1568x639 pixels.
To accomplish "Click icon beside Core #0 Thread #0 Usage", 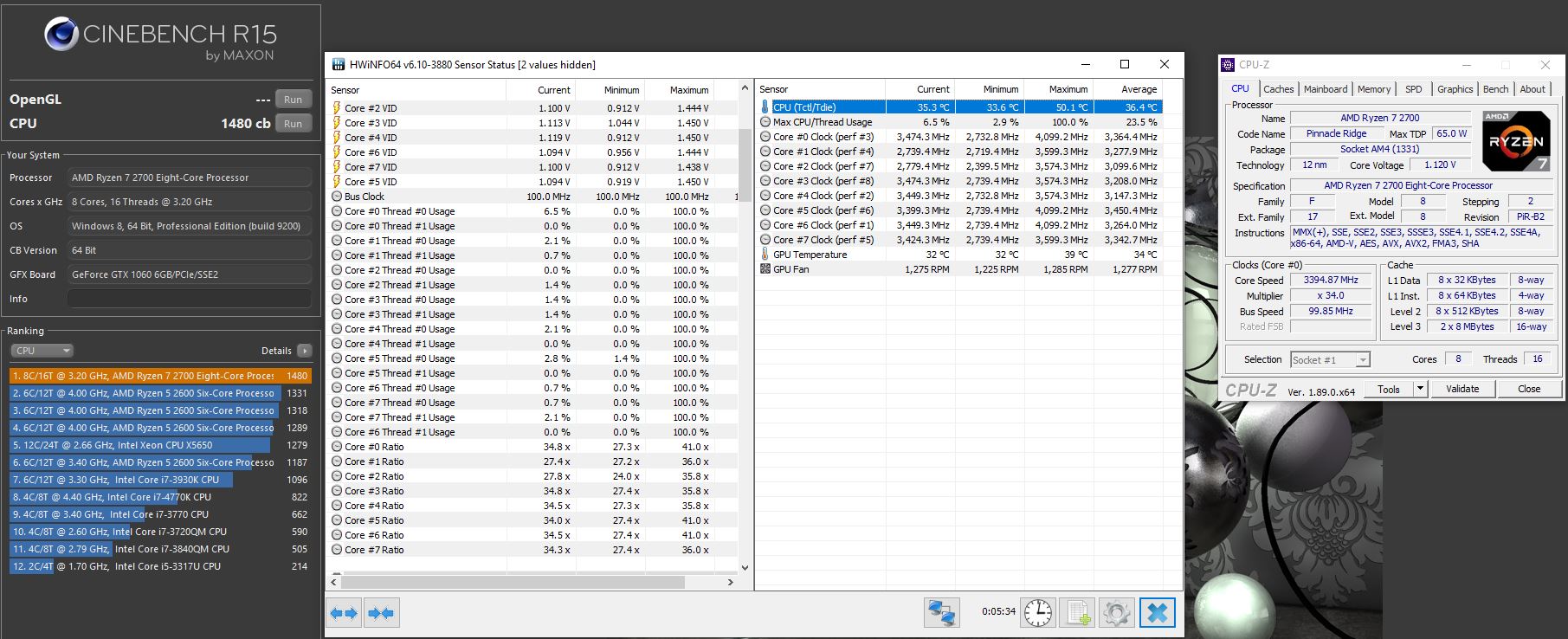I will click(337, 211).
